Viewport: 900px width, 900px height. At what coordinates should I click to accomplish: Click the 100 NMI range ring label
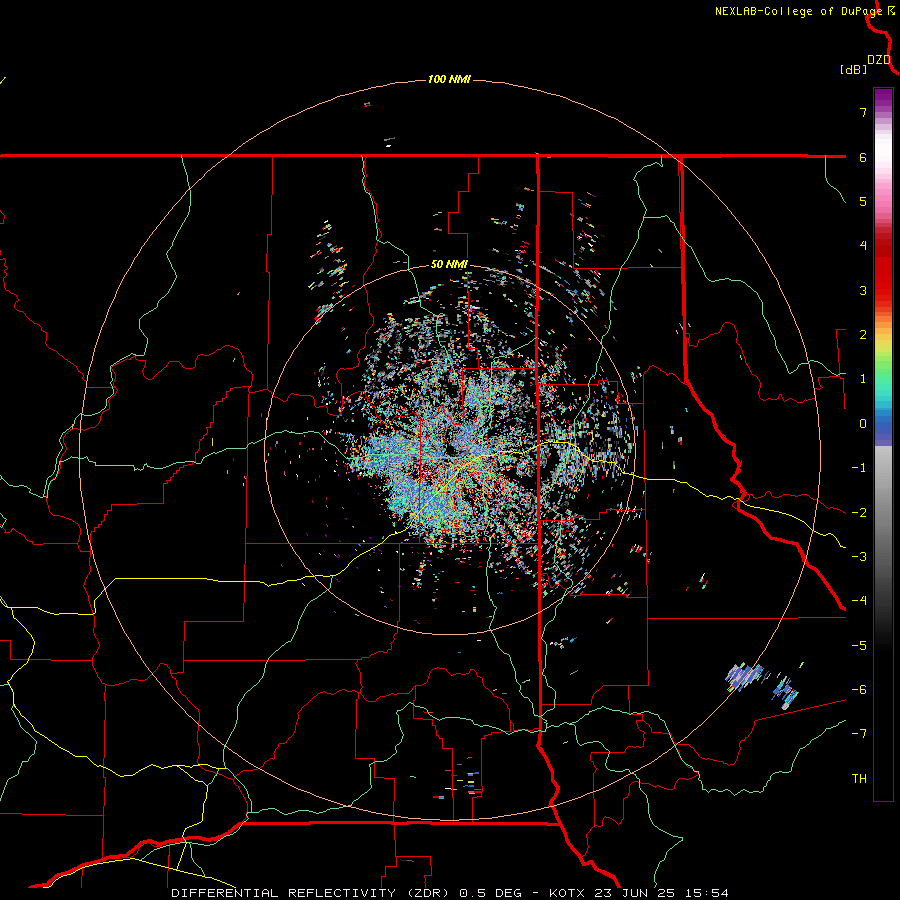coord(449,79)
